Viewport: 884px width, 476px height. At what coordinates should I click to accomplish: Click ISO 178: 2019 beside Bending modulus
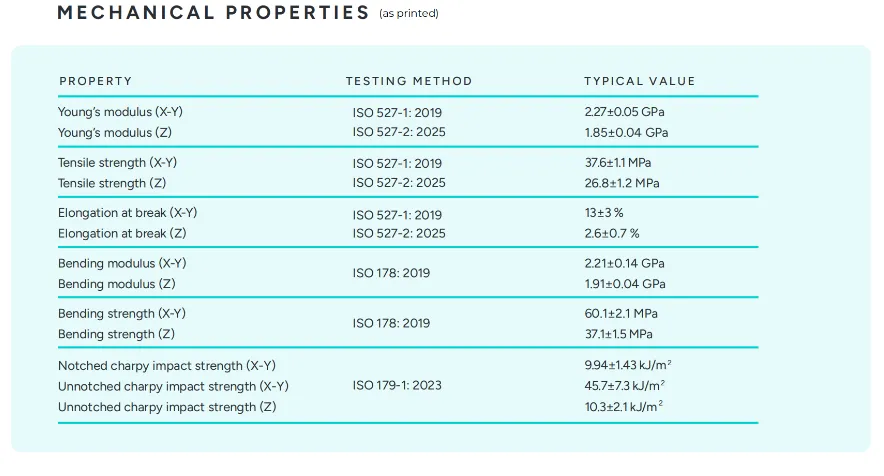(x=391, y=273)
